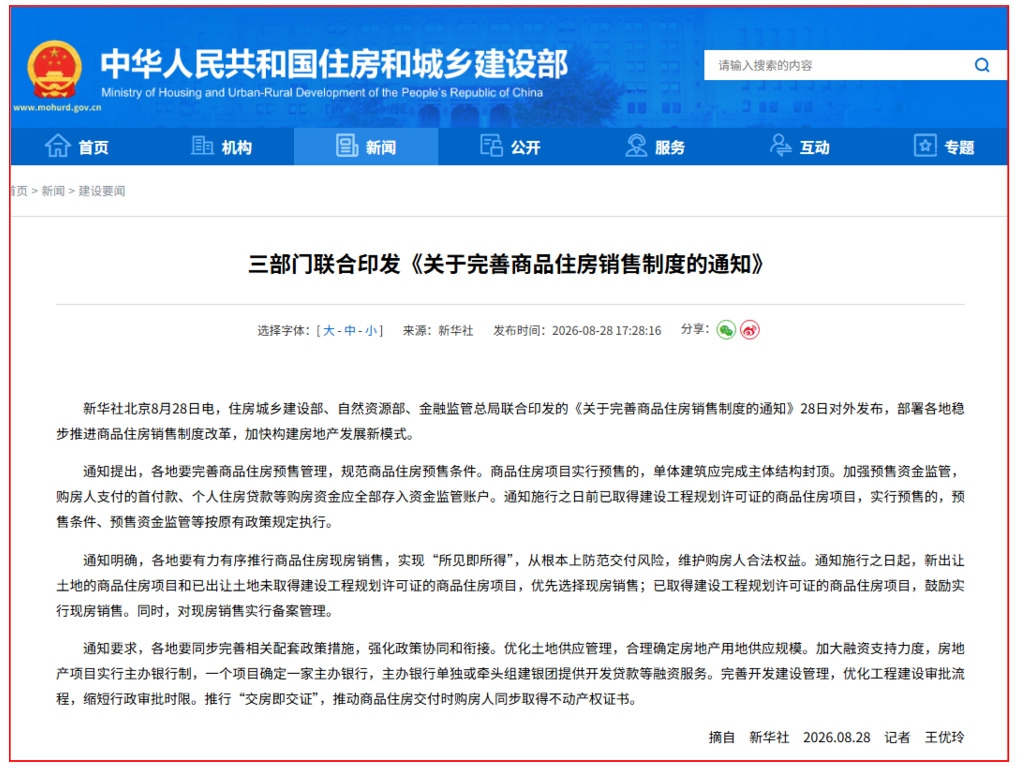Share article via WeChat icon

click(726, 330)
